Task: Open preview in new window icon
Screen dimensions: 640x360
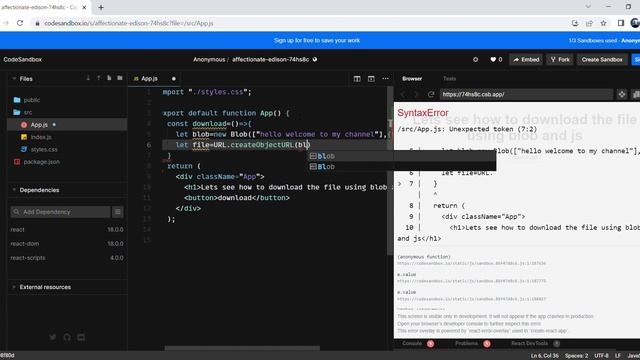Action: pyautogui.click(x=636, y=94)
